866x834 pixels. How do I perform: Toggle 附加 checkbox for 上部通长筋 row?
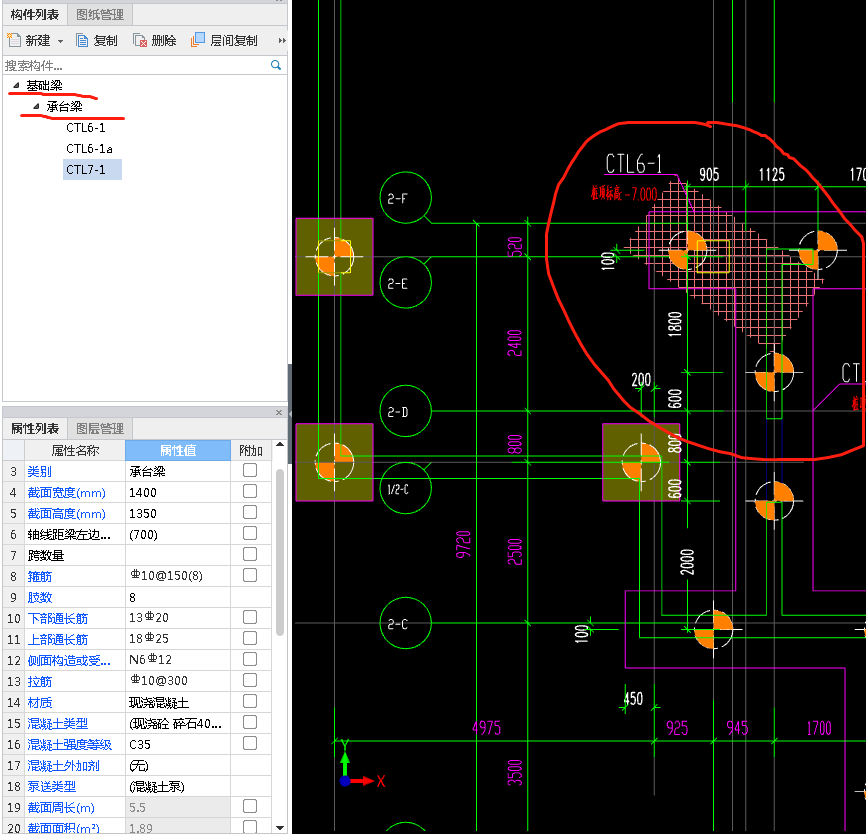click(x=250, y=638)
